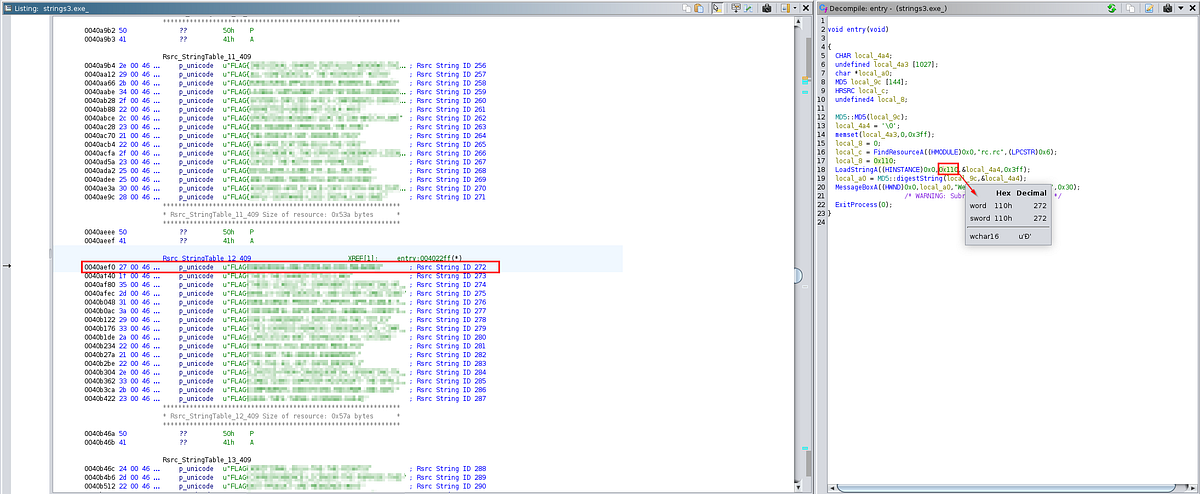Select address 0040b422 in the Listing
Image resolution: width=1200 pixels, height=494 pixels.
coord(102,398)
